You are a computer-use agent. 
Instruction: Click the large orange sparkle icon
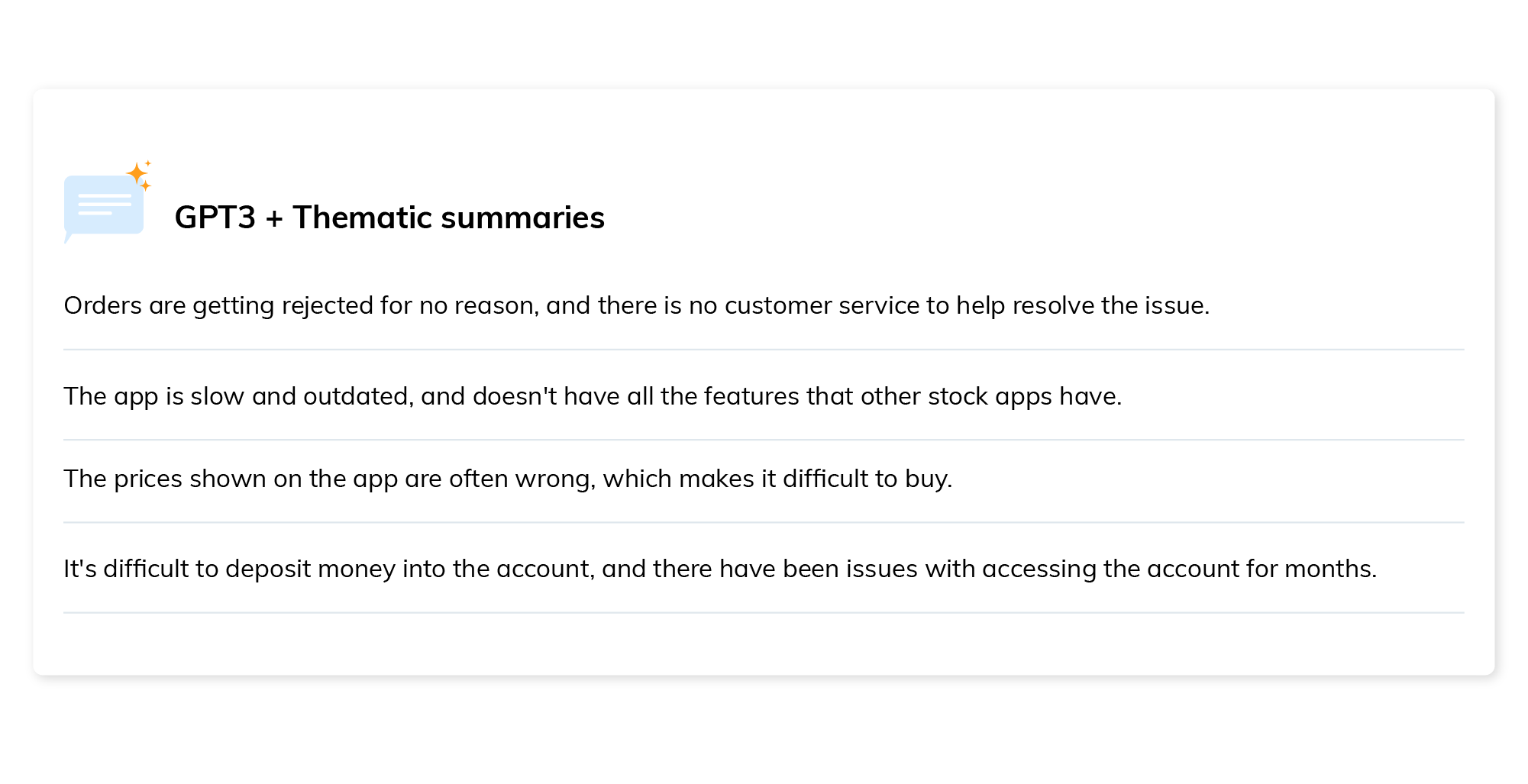click(136, 173)
